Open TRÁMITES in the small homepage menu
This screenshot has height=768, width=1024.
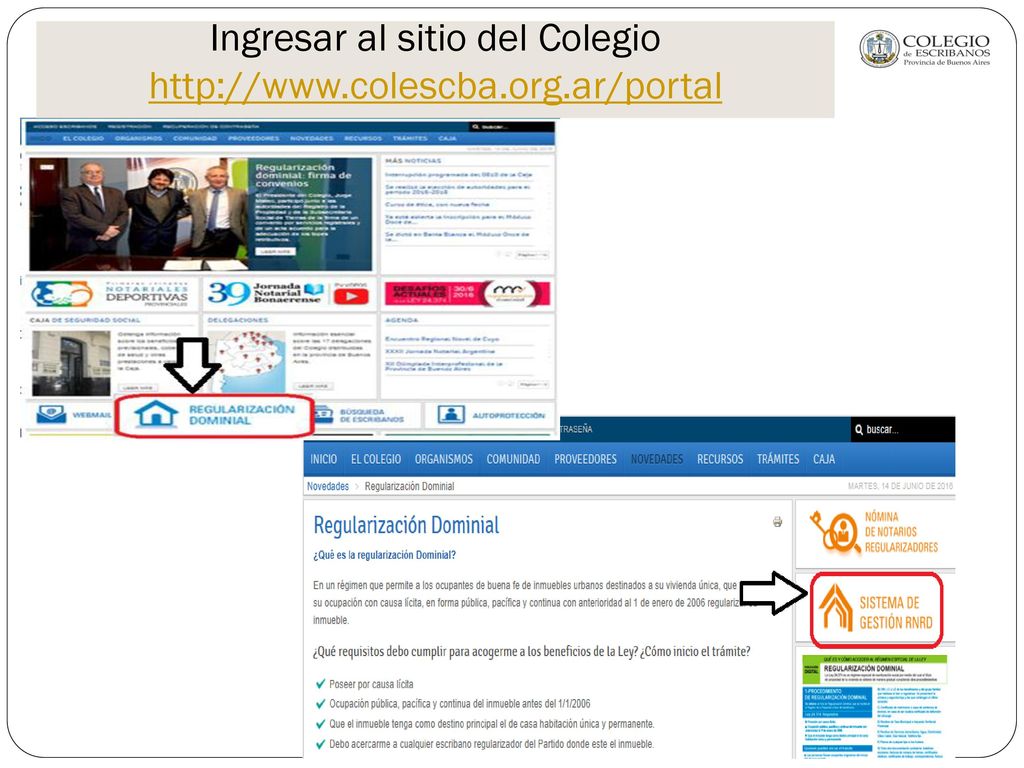(410, 138)
